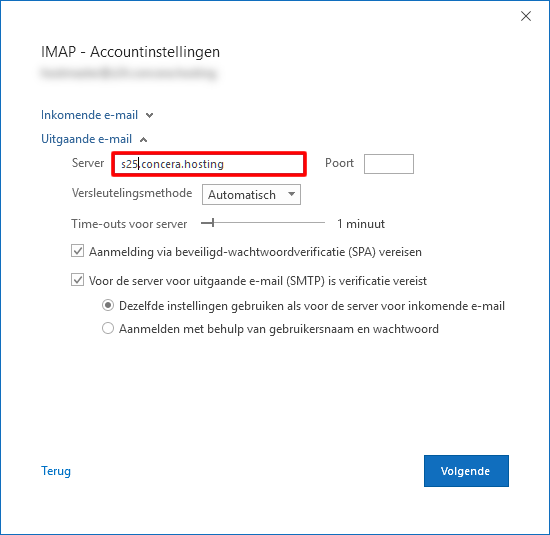Image resolution: width=550 pixels, height=535 pixels.
Task: Select Aanmelden met gebruikersnaam en wachtwoord option
Action: (108, 328)
